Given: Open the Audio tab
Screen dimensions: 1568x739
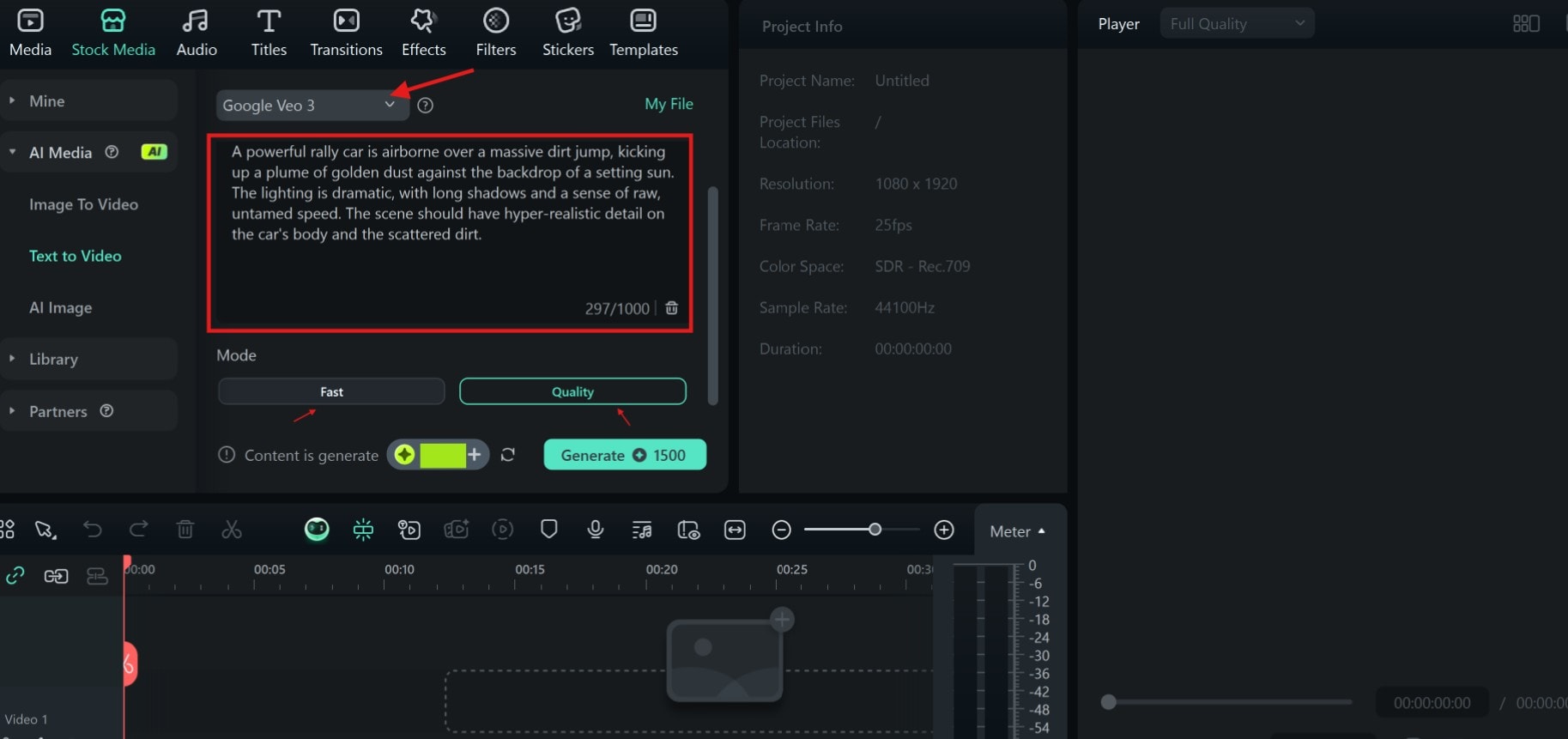Looking at the screenshot, I should click(x=197, y=33).
